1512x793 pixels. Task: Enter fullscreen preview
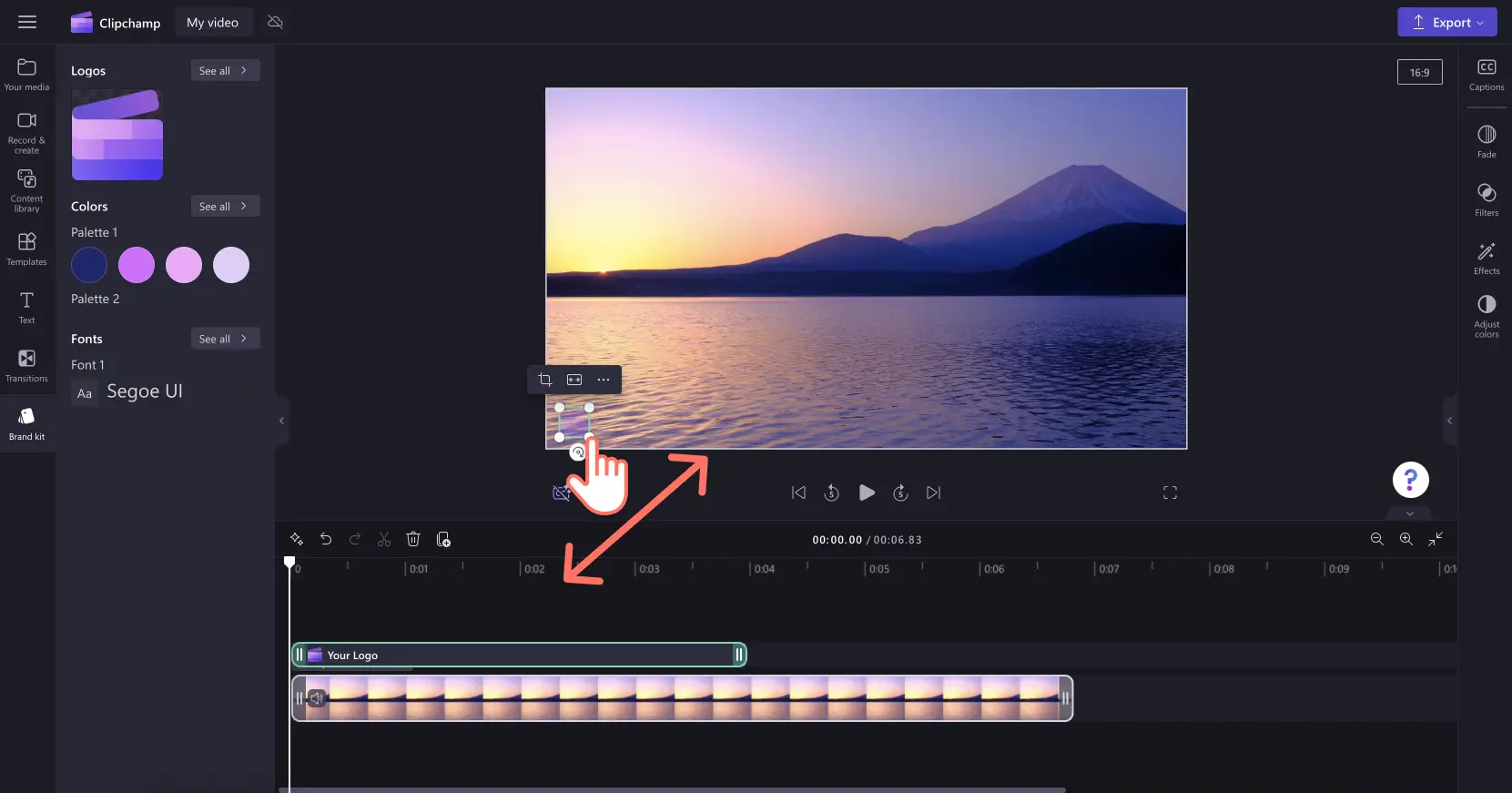(x=1170, y=493)
